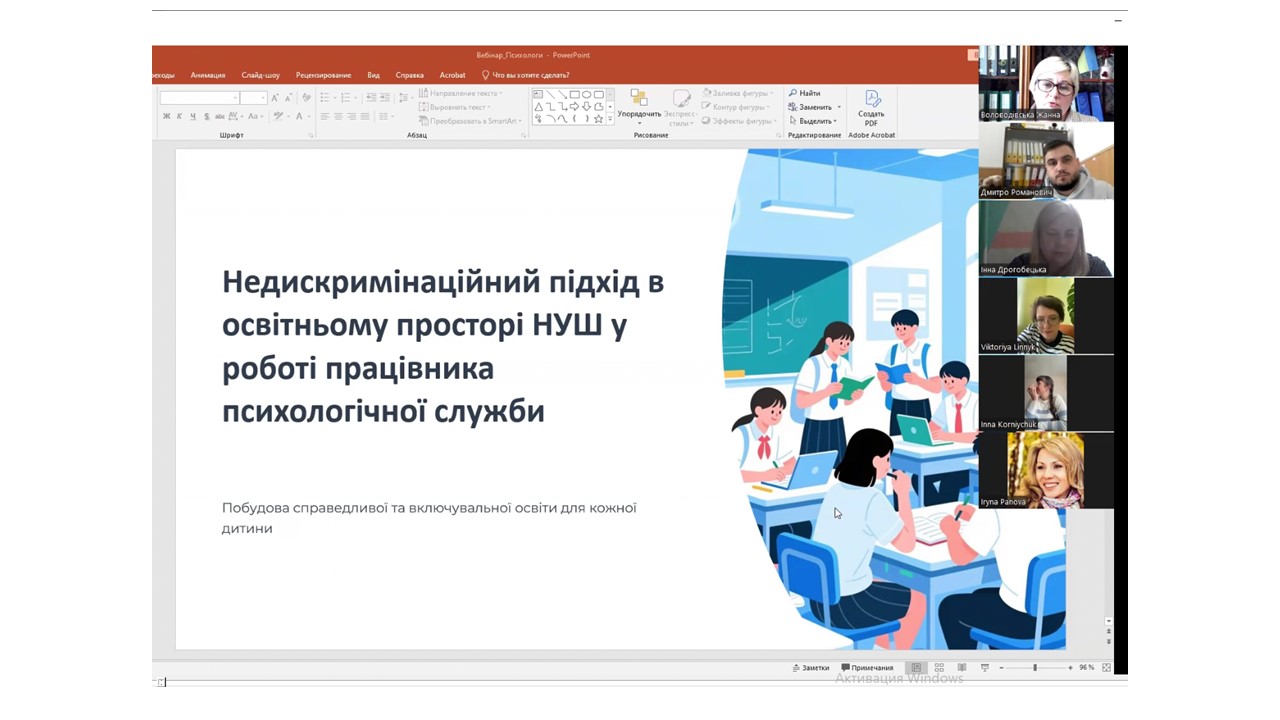1280x720 pixels.
Task: Click the Создать PDF Adobe Acrobat icon
Action: tap(871, 104)
